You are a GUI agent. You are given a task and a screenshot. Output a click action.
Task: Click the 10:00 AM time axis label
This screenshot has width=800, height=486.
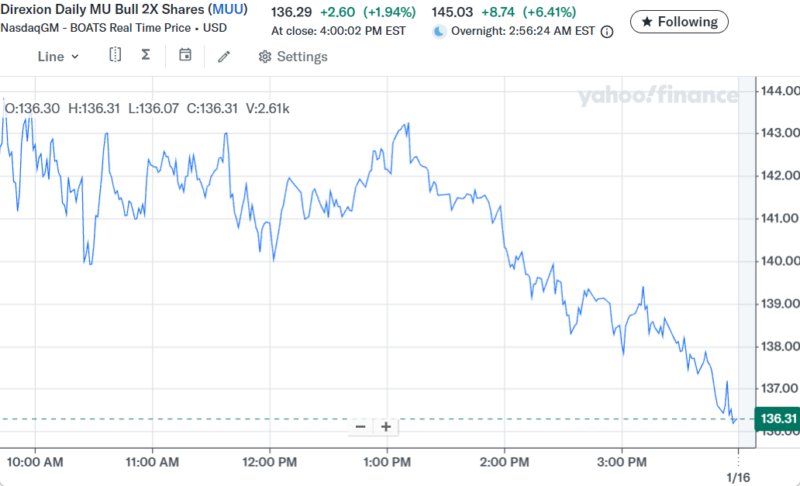pyautogui.click(x=35, y=462)
